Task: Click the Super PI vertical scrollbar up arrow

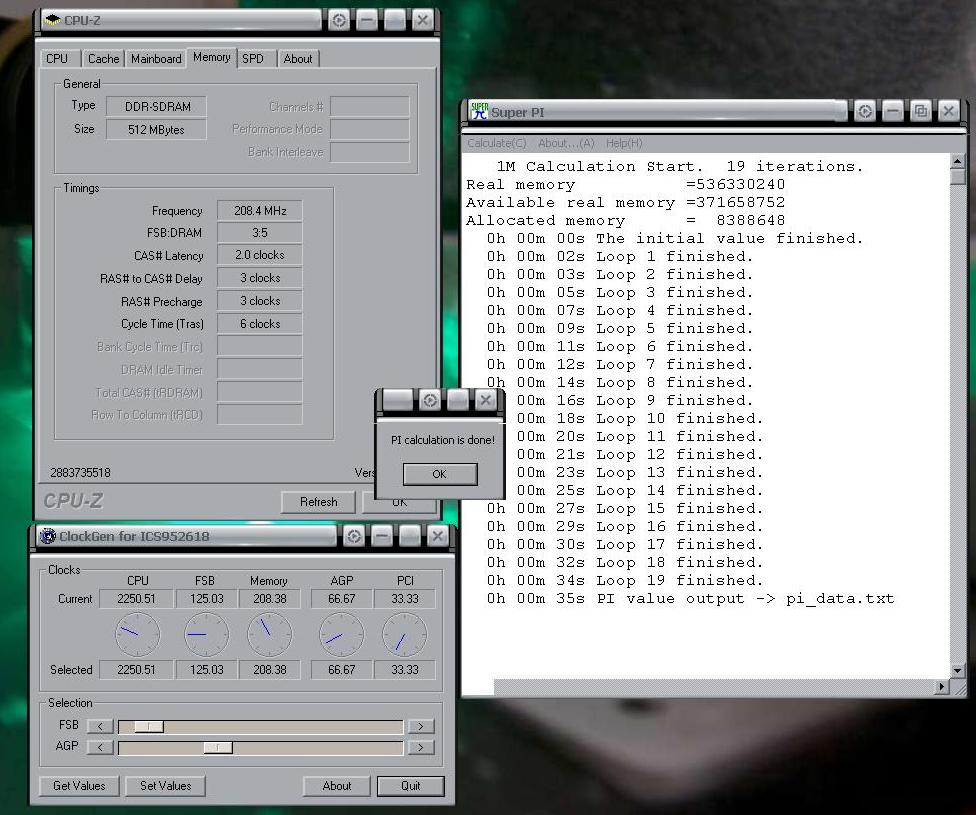Action: tap(958, 161)
